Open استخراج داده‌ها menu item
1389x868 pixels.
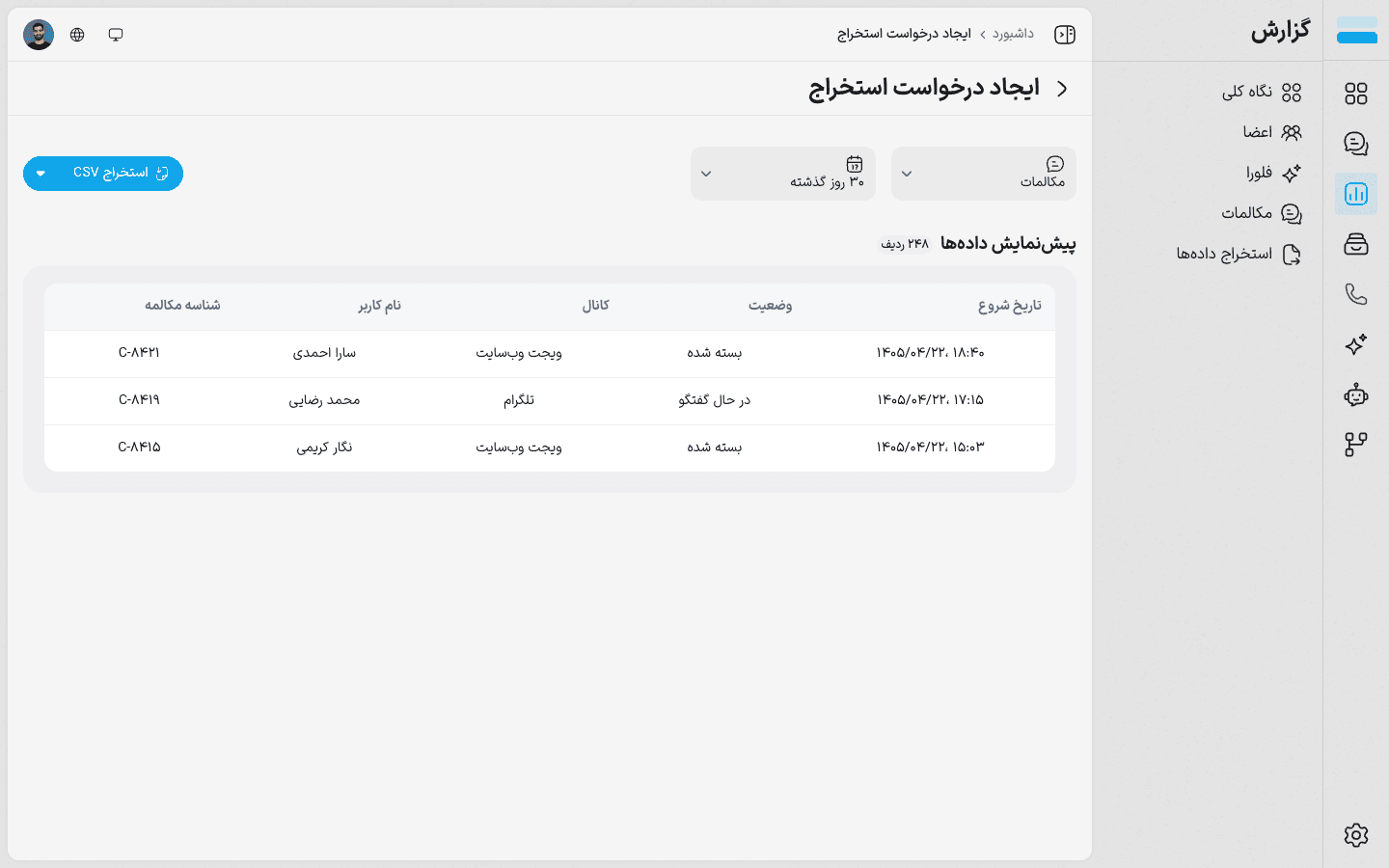[1239, 254]
